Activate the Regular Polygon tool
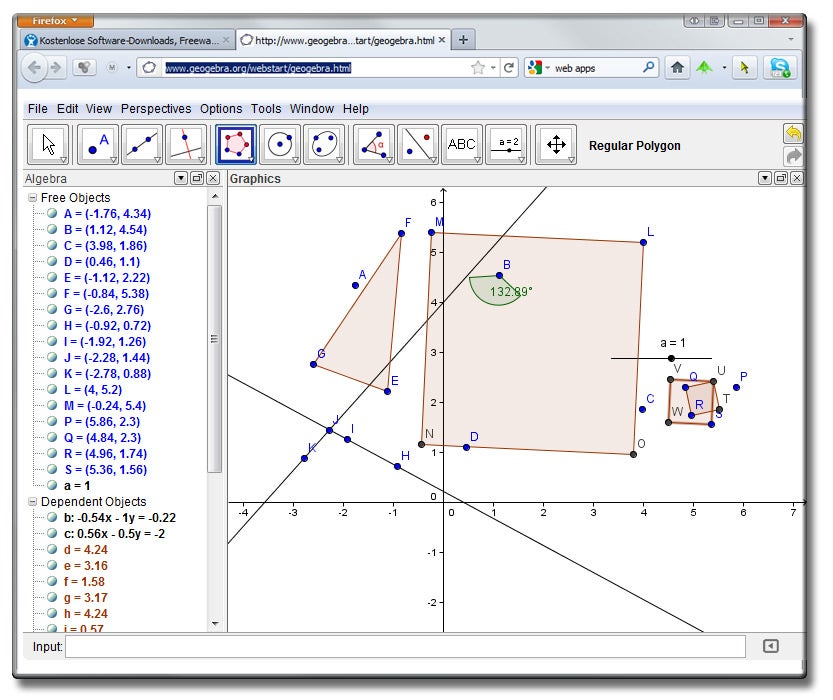 (x=236, y=145)
